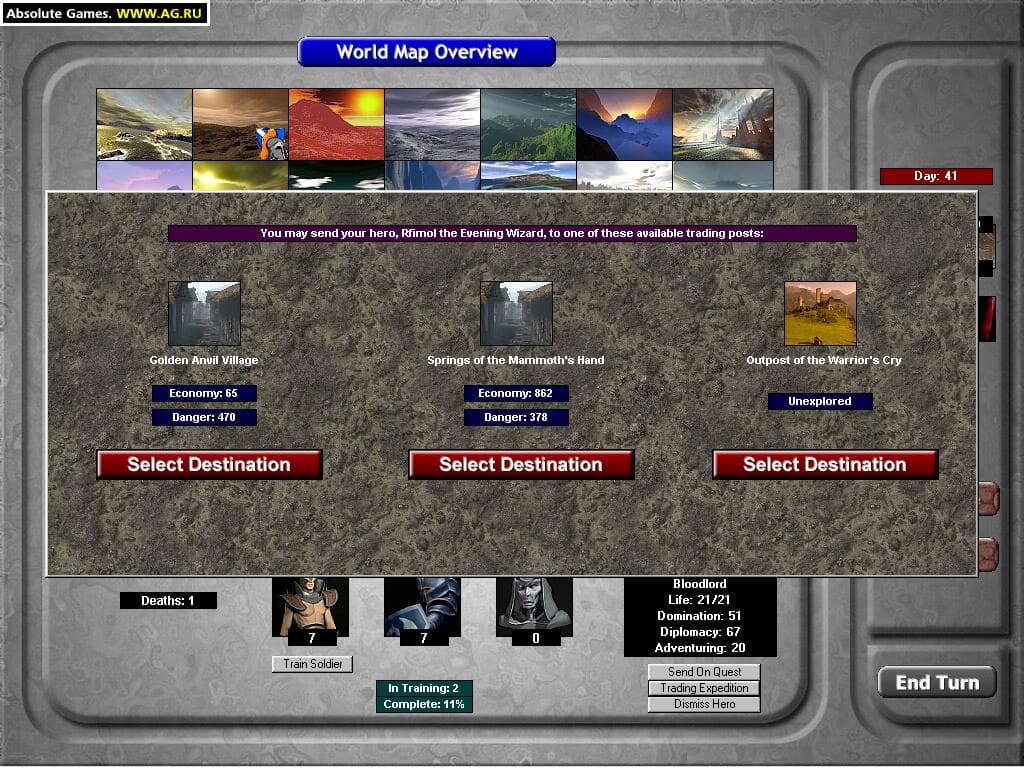The width and height of the screenshot is (1024, 768).
Task: Select the armored knight soldier portrait
Action: pos(422,605)
